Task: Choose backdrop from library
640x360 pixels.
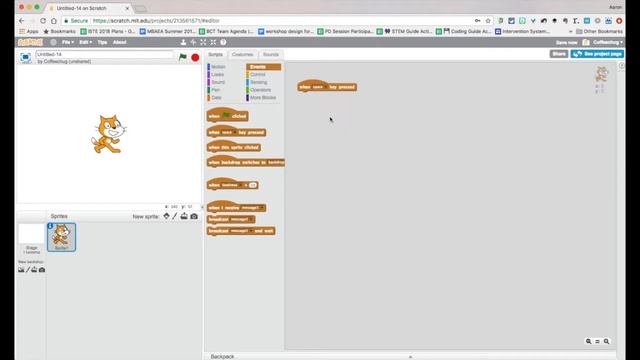Action: point(21,269)
